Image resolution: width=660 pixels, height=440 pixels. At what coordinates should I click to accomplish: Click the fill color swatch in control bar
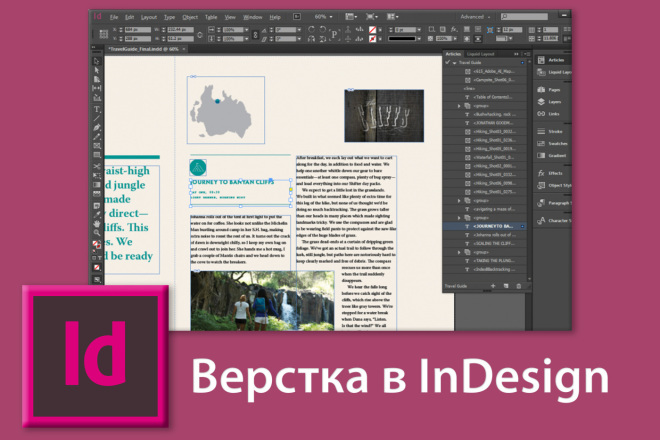[x=373, y=30]
